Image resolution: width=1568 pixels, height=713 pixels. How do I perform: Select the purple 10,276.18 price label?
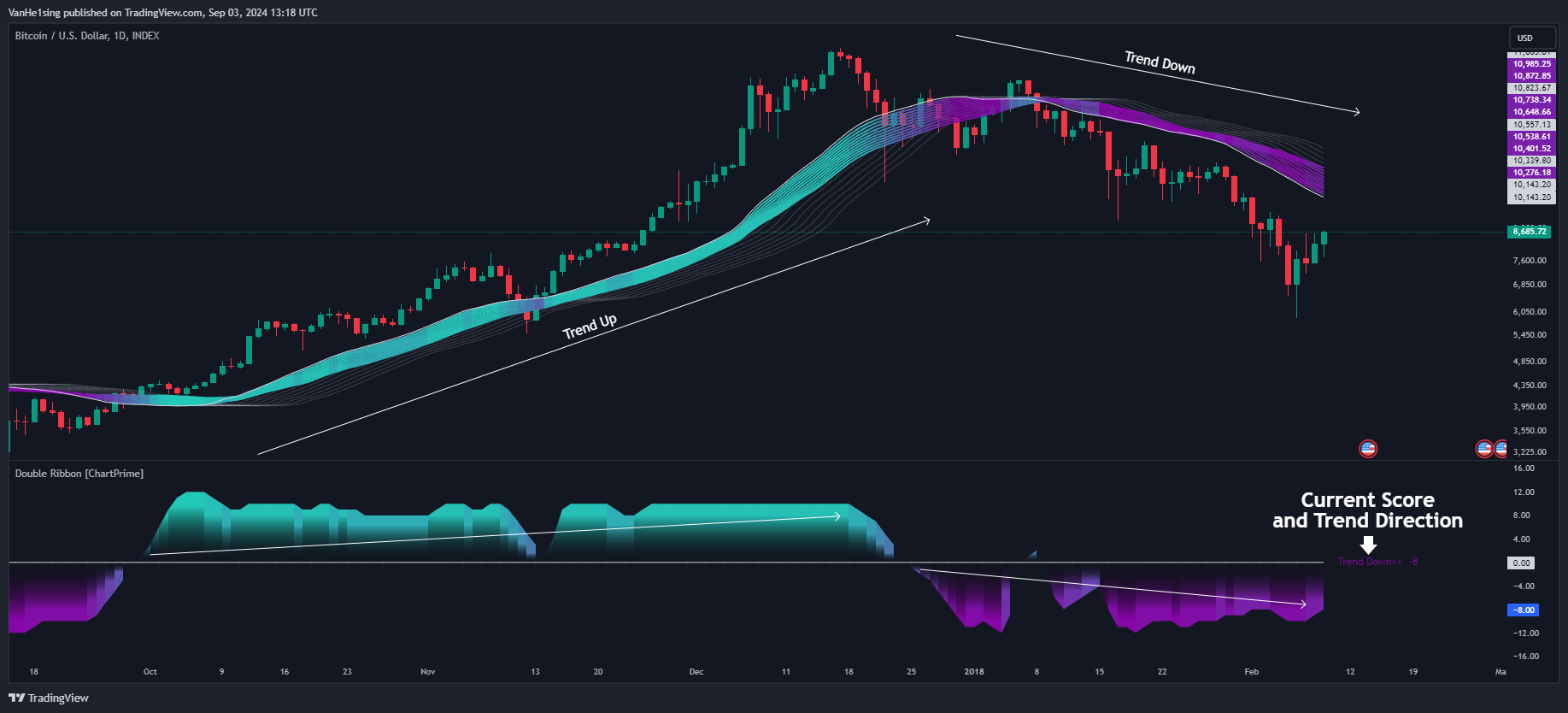pos(1531,173)
